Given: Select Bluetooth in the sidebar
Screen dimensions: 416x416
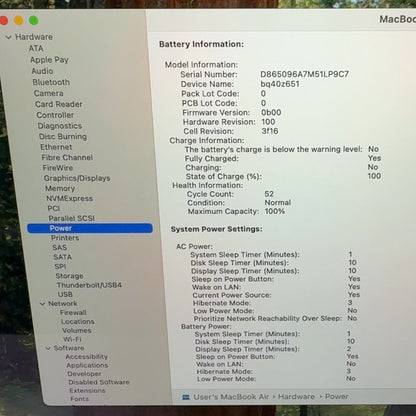Looking at the screenshot, I should tap(51, 82).
